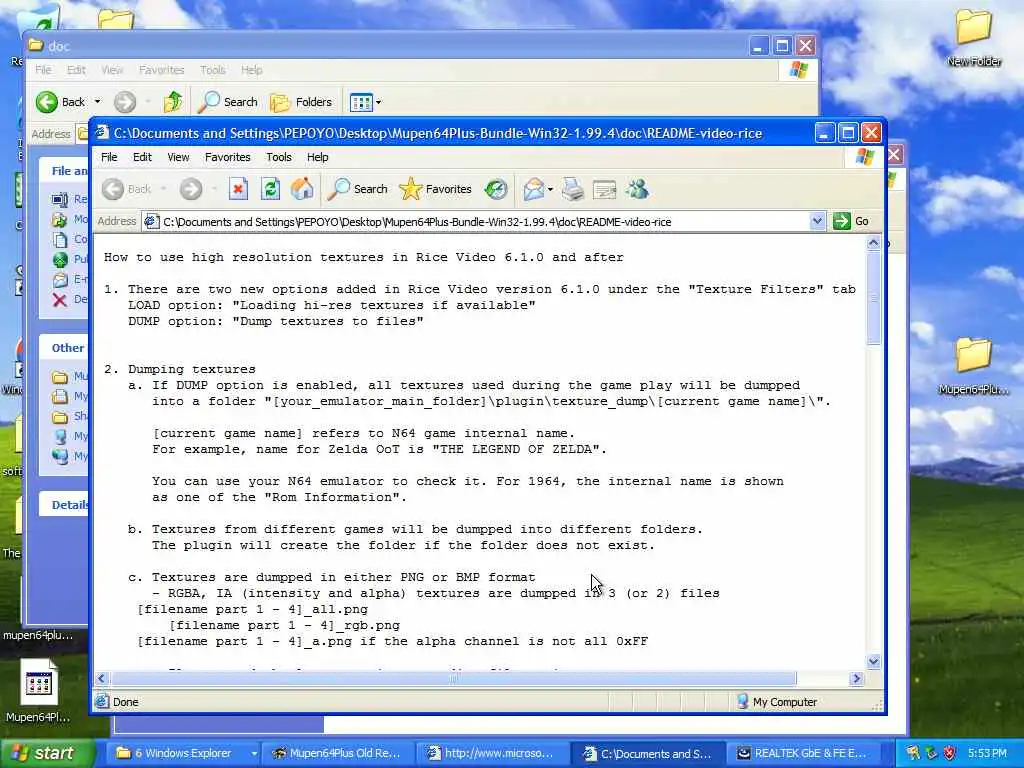1024x768 pixels.
Task: Click the History icon in README window
Action: 496,189
